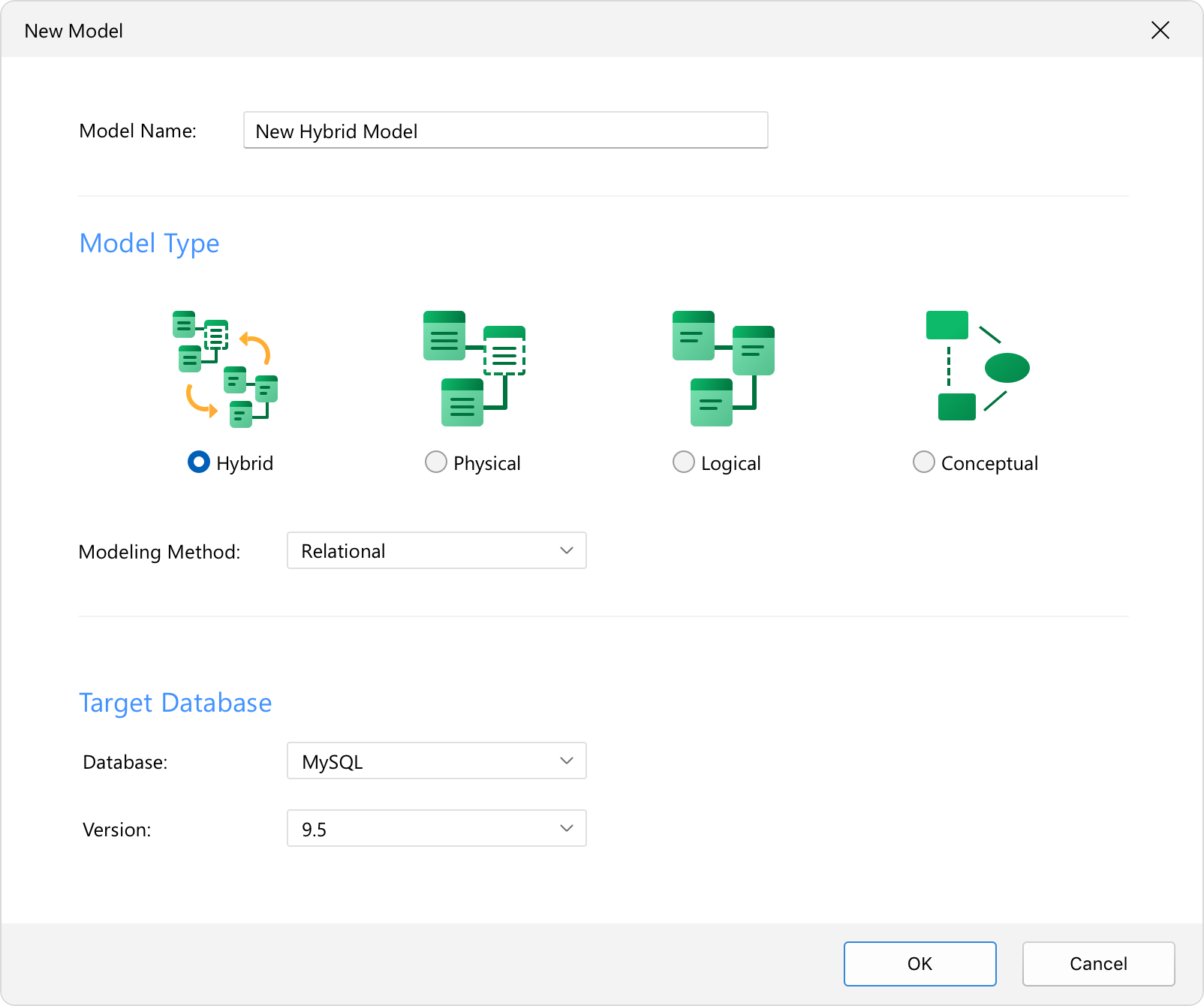
Task: Close the New Model dialog
Action: [x=1160, y=30]
